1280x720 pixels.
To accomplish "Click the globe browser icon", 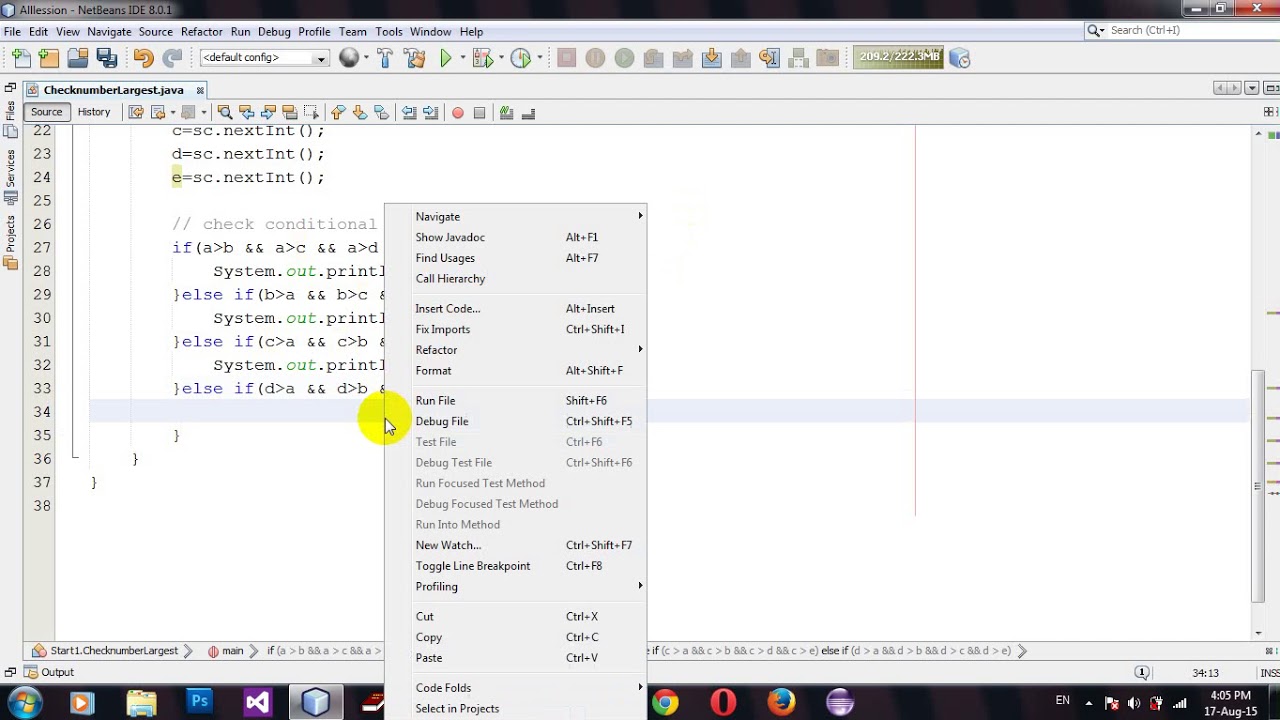I will 348,58.
